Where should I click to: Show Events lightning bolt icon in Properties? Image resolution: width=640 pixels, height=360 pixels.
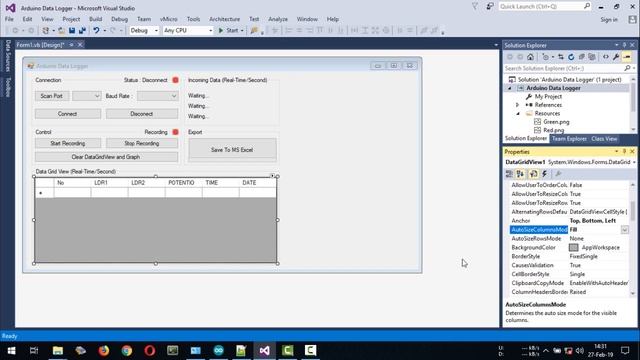(544, 174)
